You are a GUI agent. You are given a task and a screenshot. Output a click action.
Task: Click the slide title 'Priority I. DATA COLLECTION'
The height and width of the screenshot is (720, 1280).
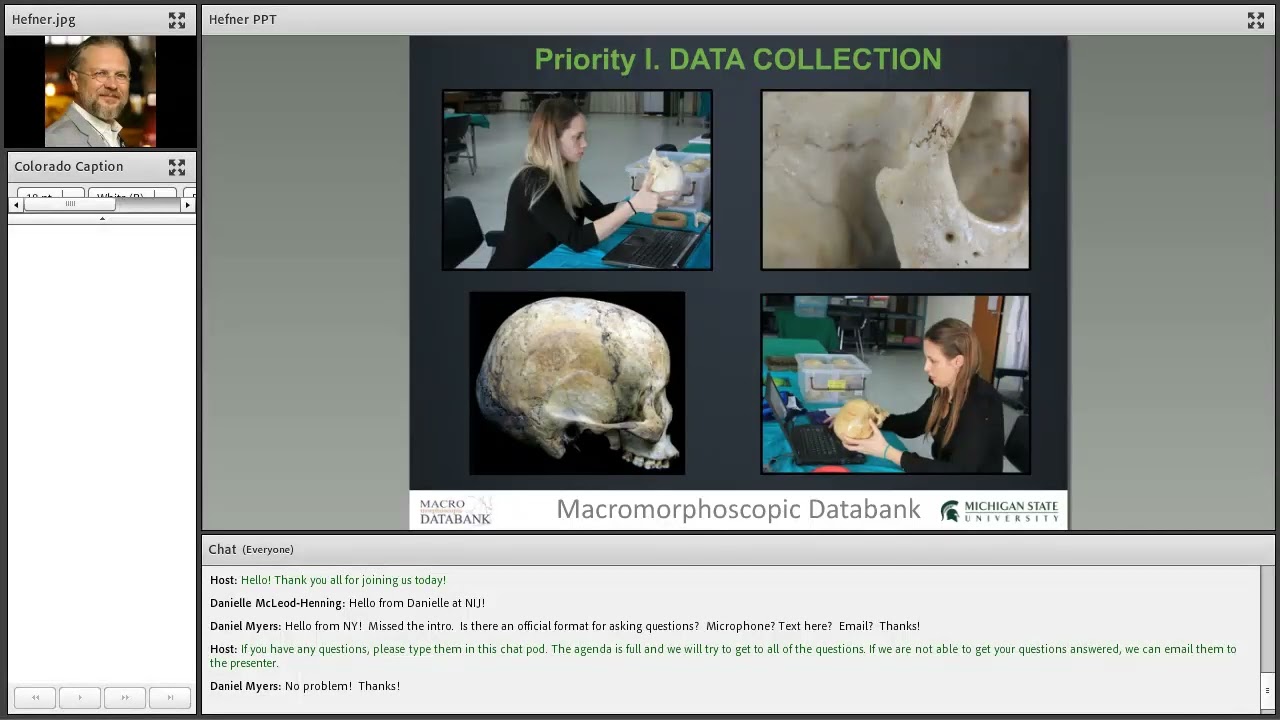[x=738, y=59]
